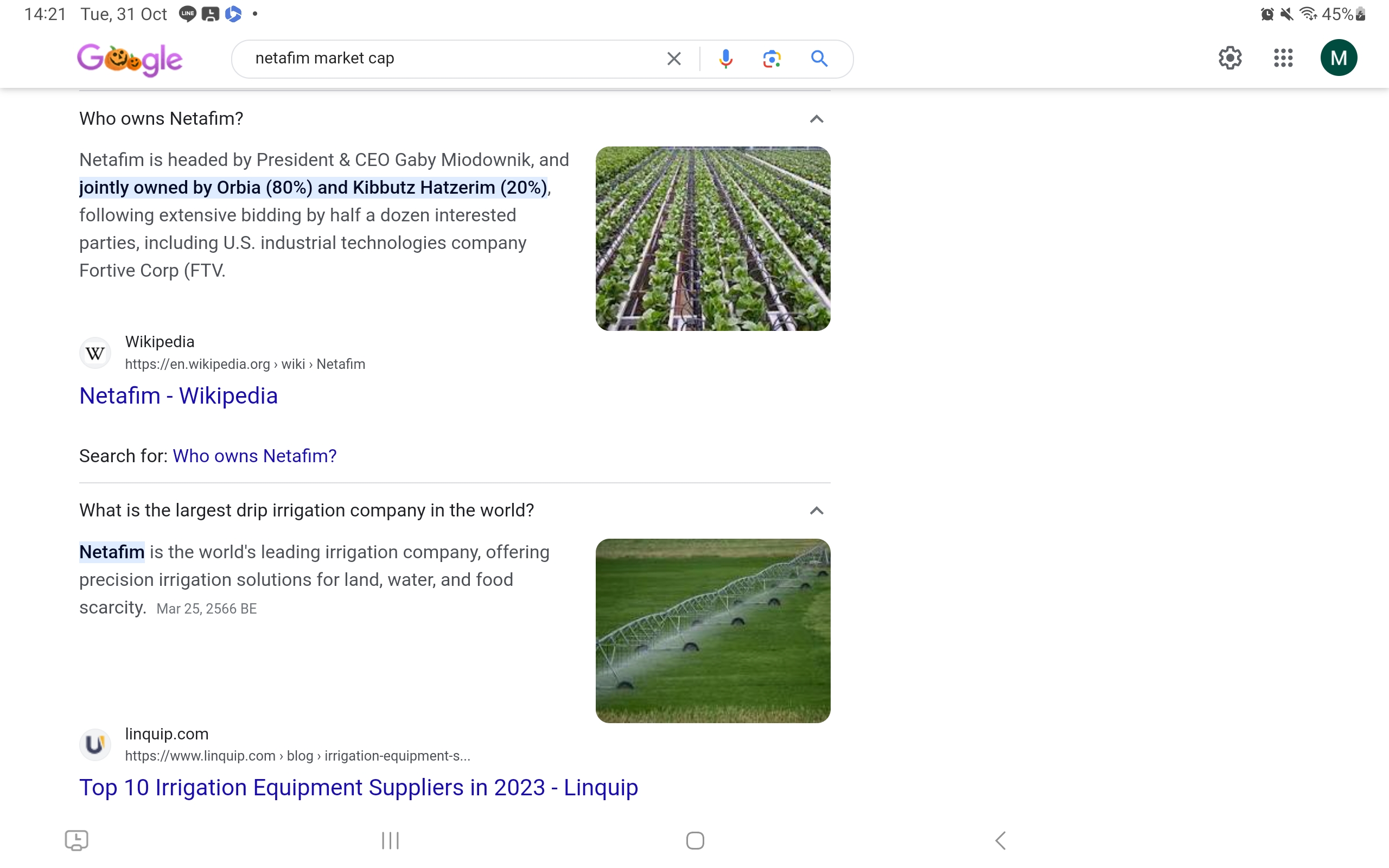Click the Wikipedia favicon icon
The height and width of the screenshot is (868, 1389).
tap(95, 353)
